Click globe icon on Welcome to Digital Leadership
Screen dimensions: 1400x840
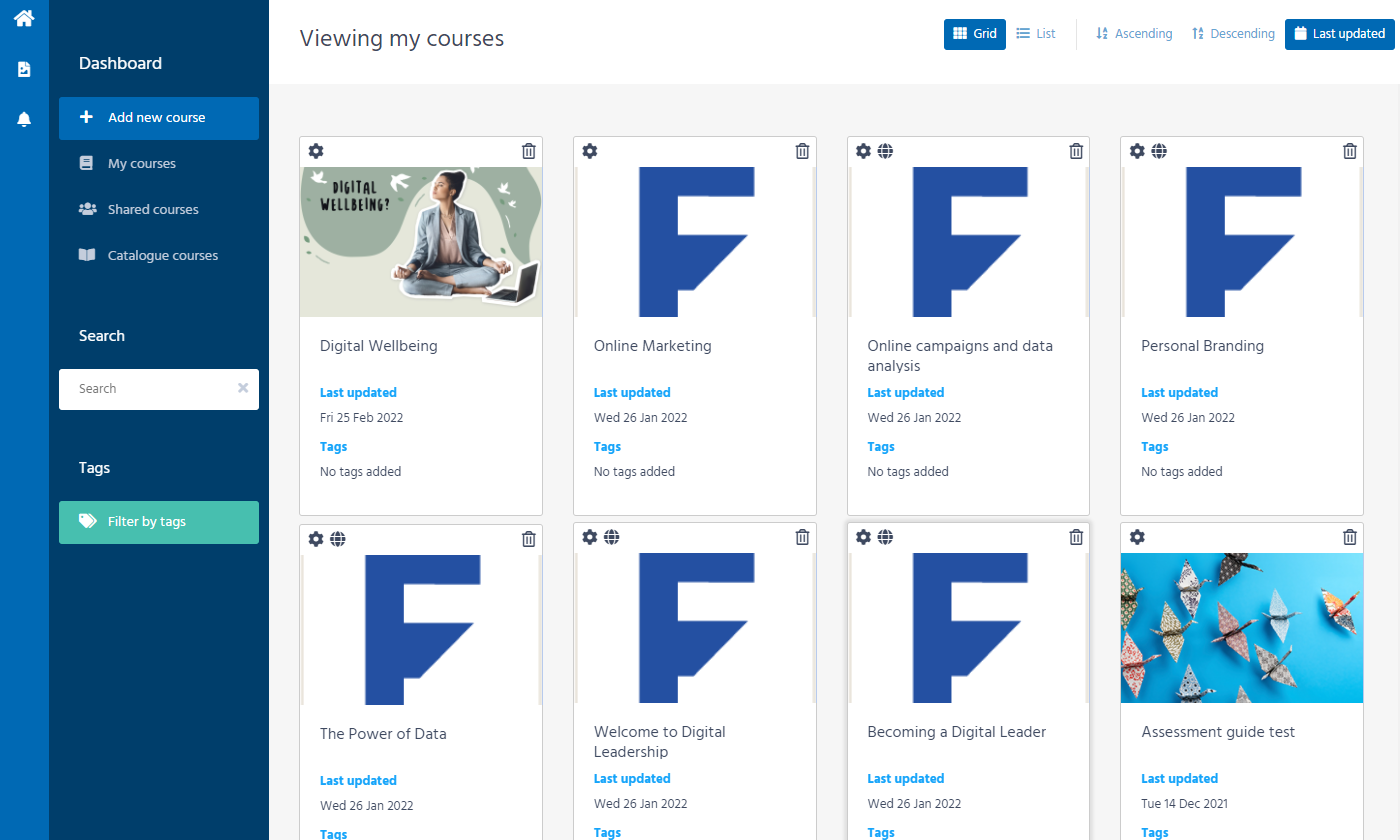(611, 537)
